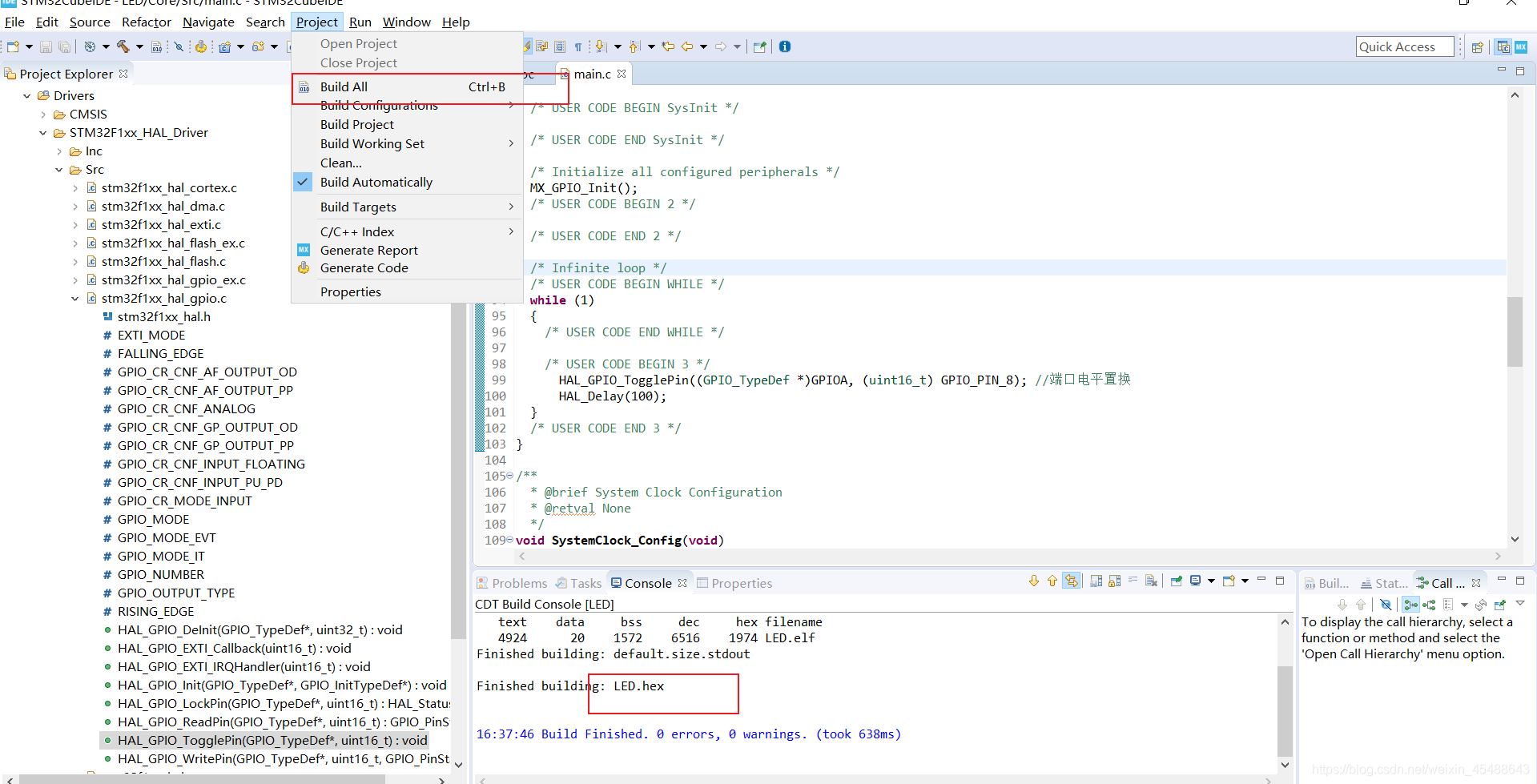Choose Clean... in the Project menu
The height and width of the screenshot is (784, 1537).
(x=341, y=163)
